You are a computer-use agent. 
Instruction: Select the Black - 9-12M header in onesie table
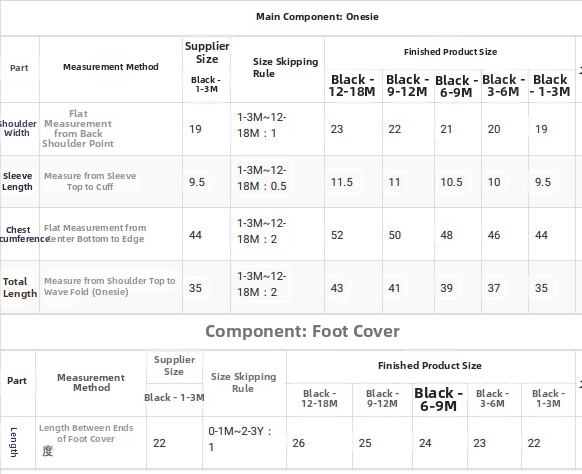coord(407,85)
